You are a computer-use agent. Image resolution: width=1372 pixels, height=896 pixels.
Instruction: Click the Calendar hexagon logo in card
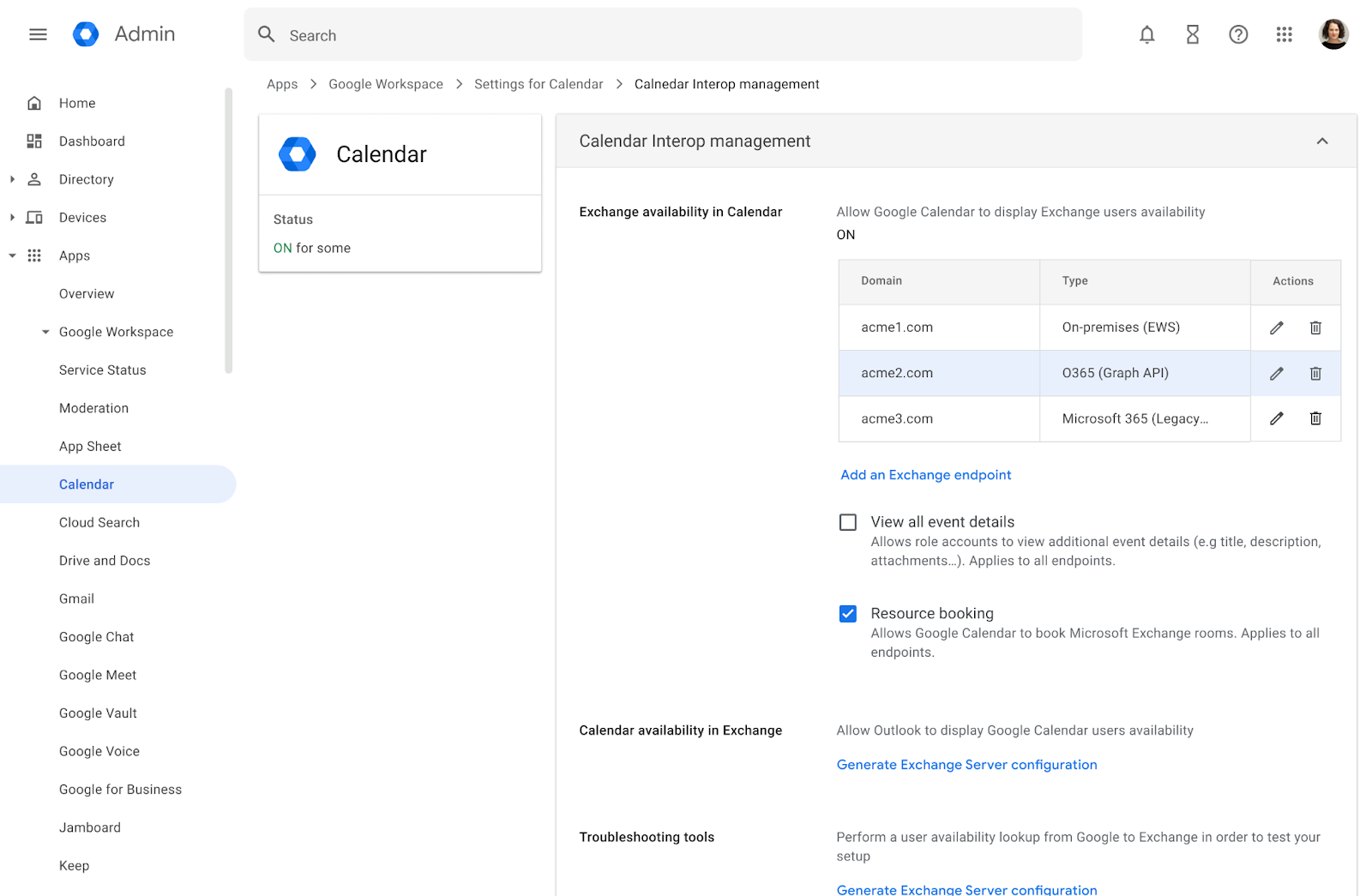(x=298, y=154)
